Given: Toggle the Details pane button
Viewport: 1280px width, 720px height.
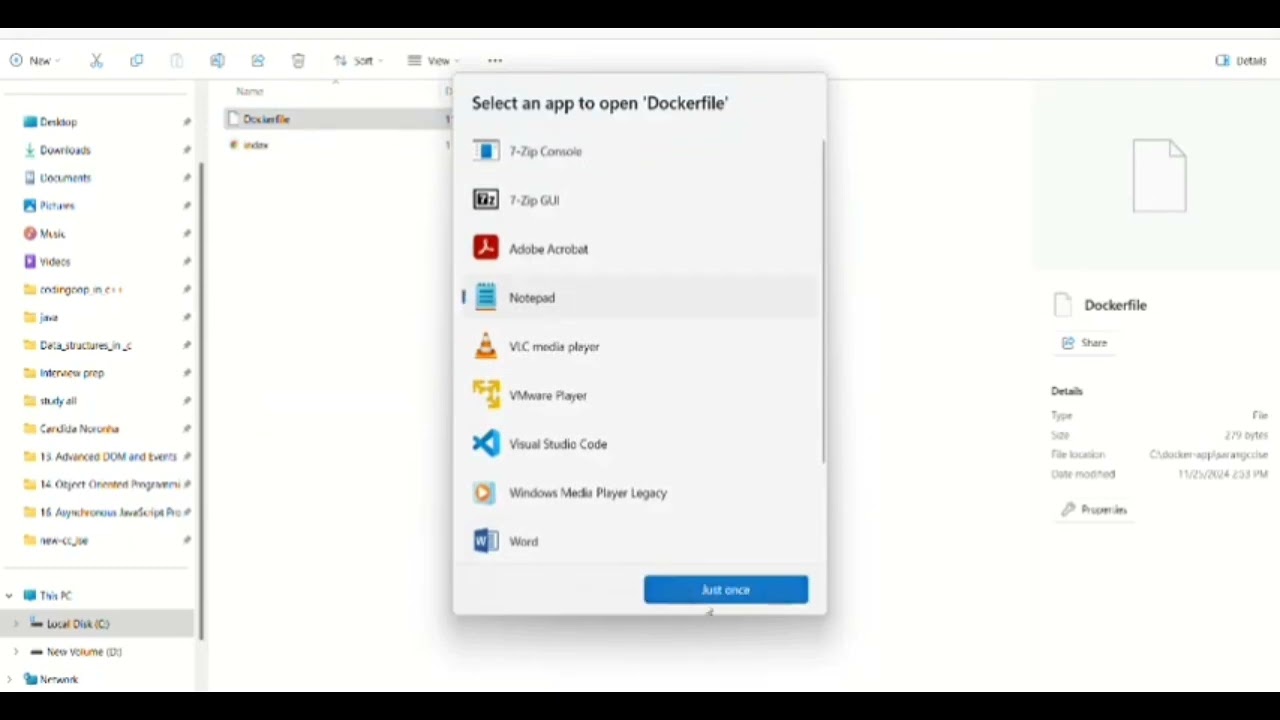Looking at the screenshot, I should [1241, 61].
